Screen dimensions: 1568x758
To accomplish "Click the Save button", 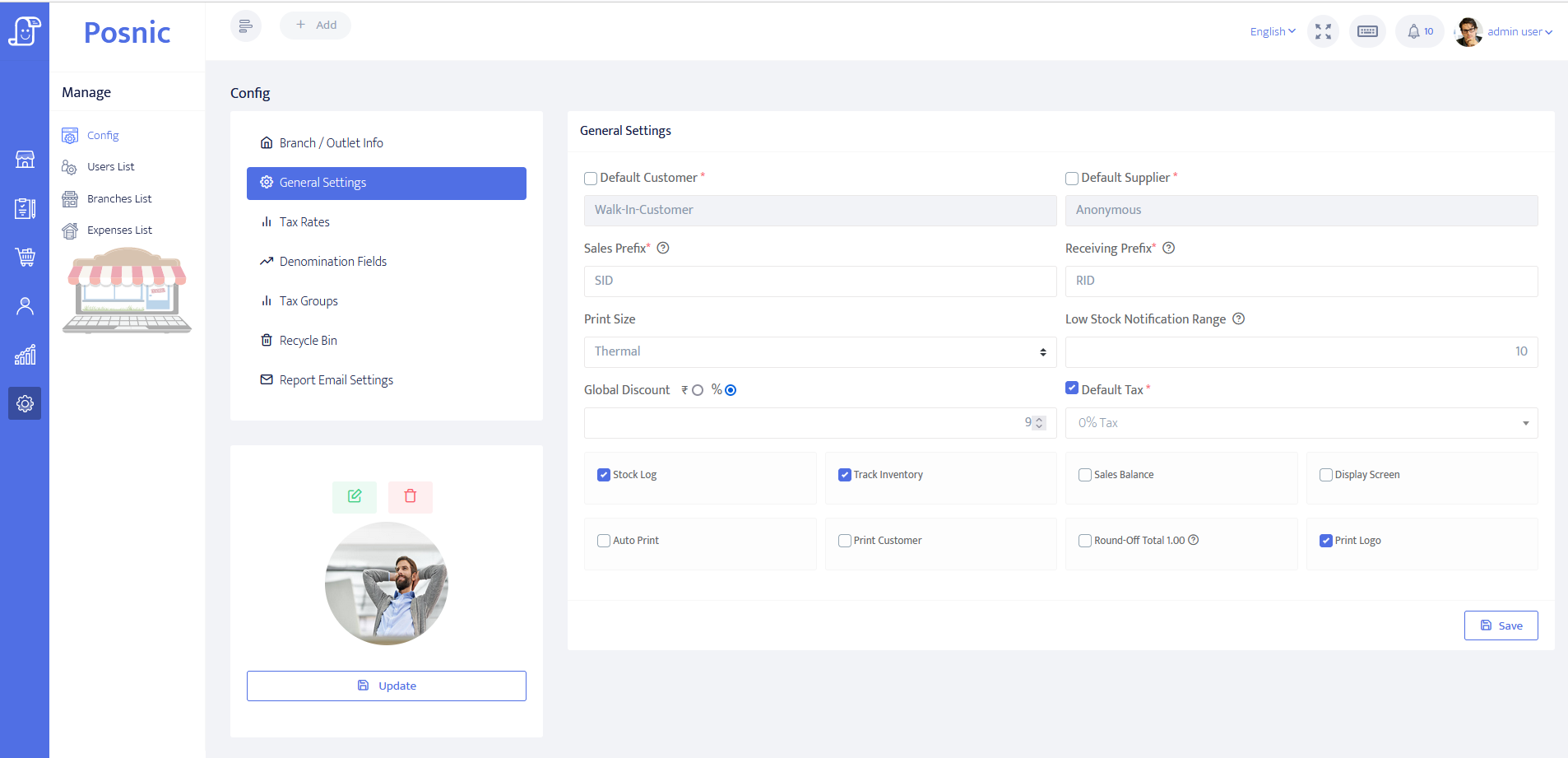I will tap(1501, 625).
